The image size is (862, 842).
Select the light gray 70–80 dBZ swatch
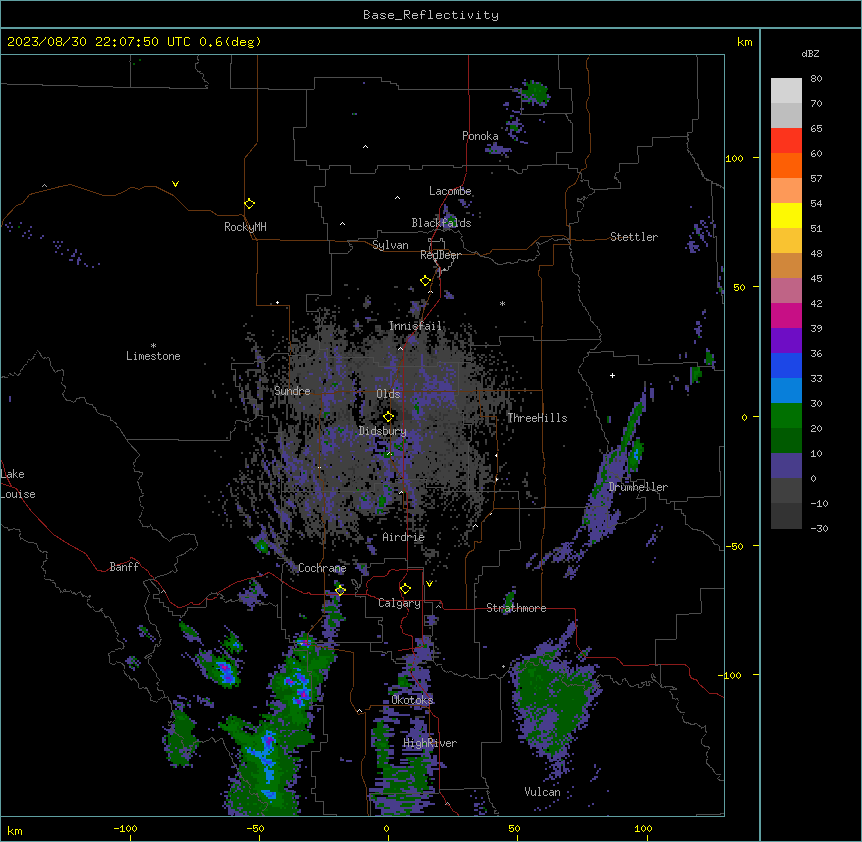(x=786, y=91)
